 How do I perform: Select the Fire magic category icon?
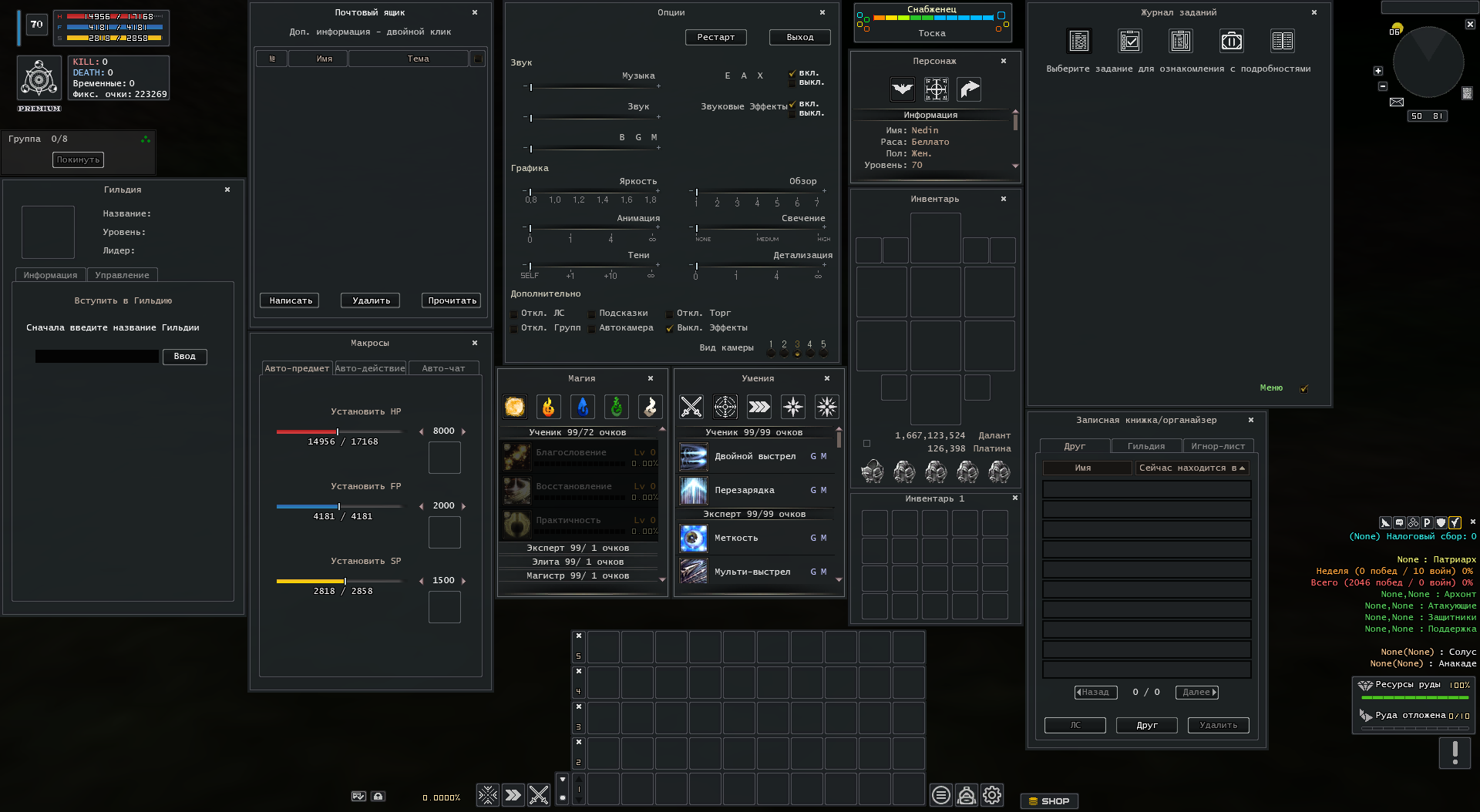[x=548, y=407]
